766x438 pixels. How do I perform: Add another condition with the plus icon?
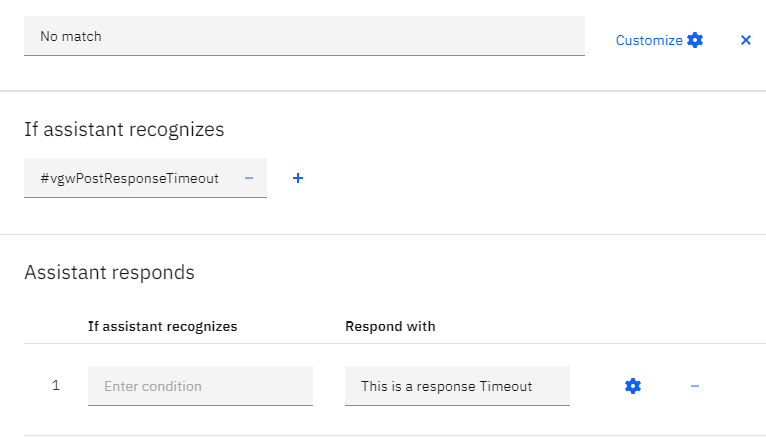298,178
